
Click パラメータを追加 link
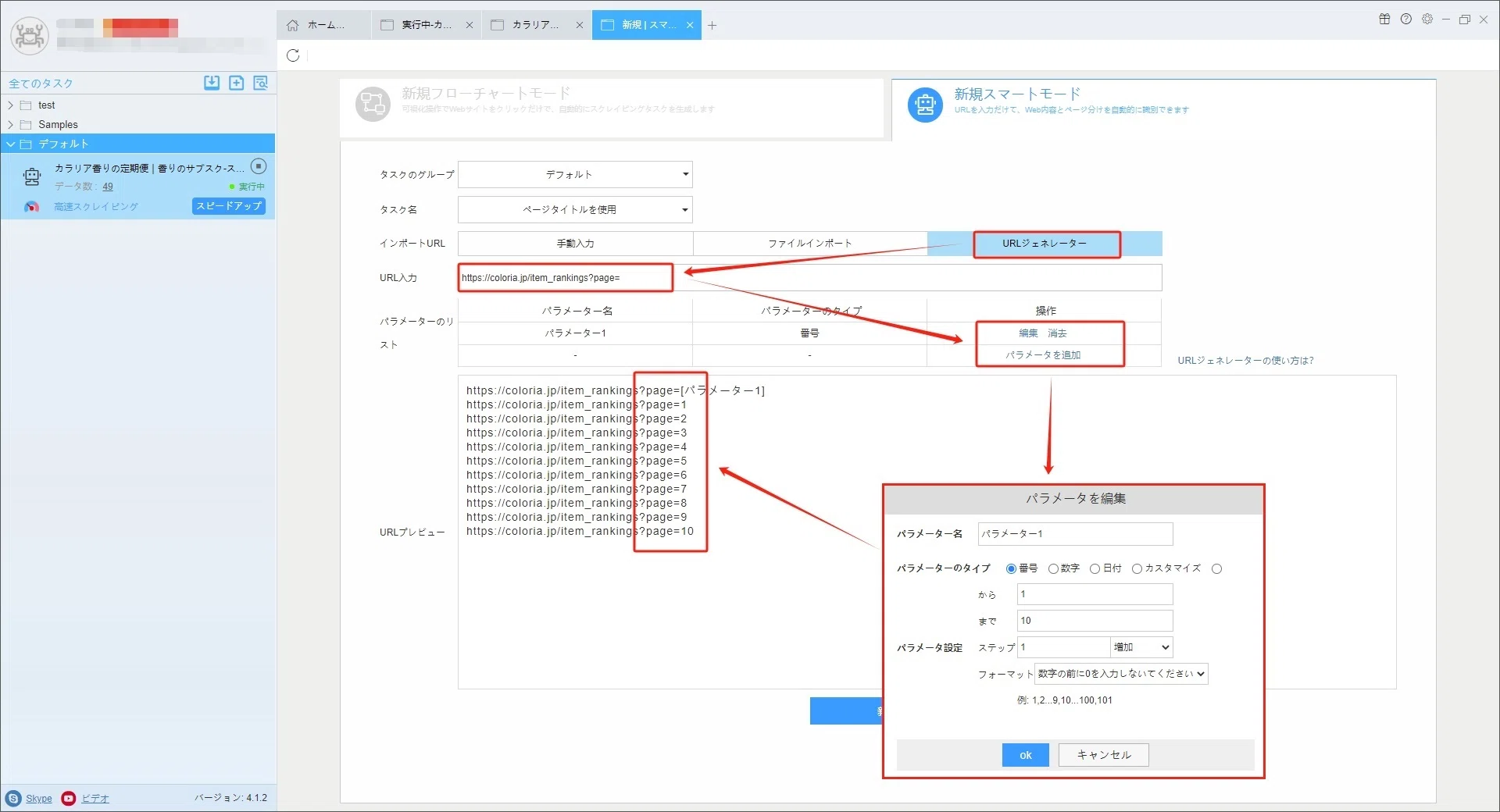(x=1043, y=355)
